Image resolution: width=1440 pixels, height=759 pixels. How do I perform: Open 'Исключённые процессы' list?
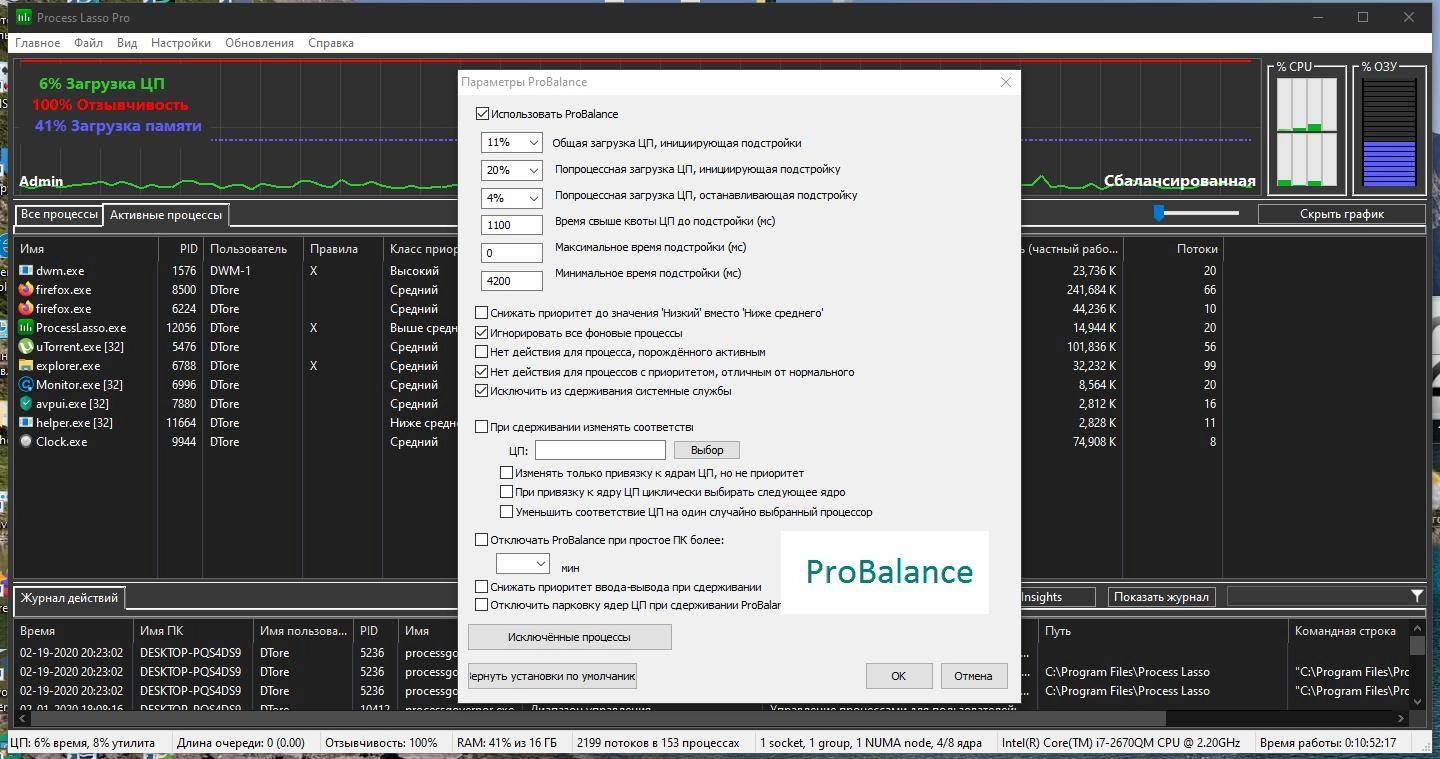[570, 637]
